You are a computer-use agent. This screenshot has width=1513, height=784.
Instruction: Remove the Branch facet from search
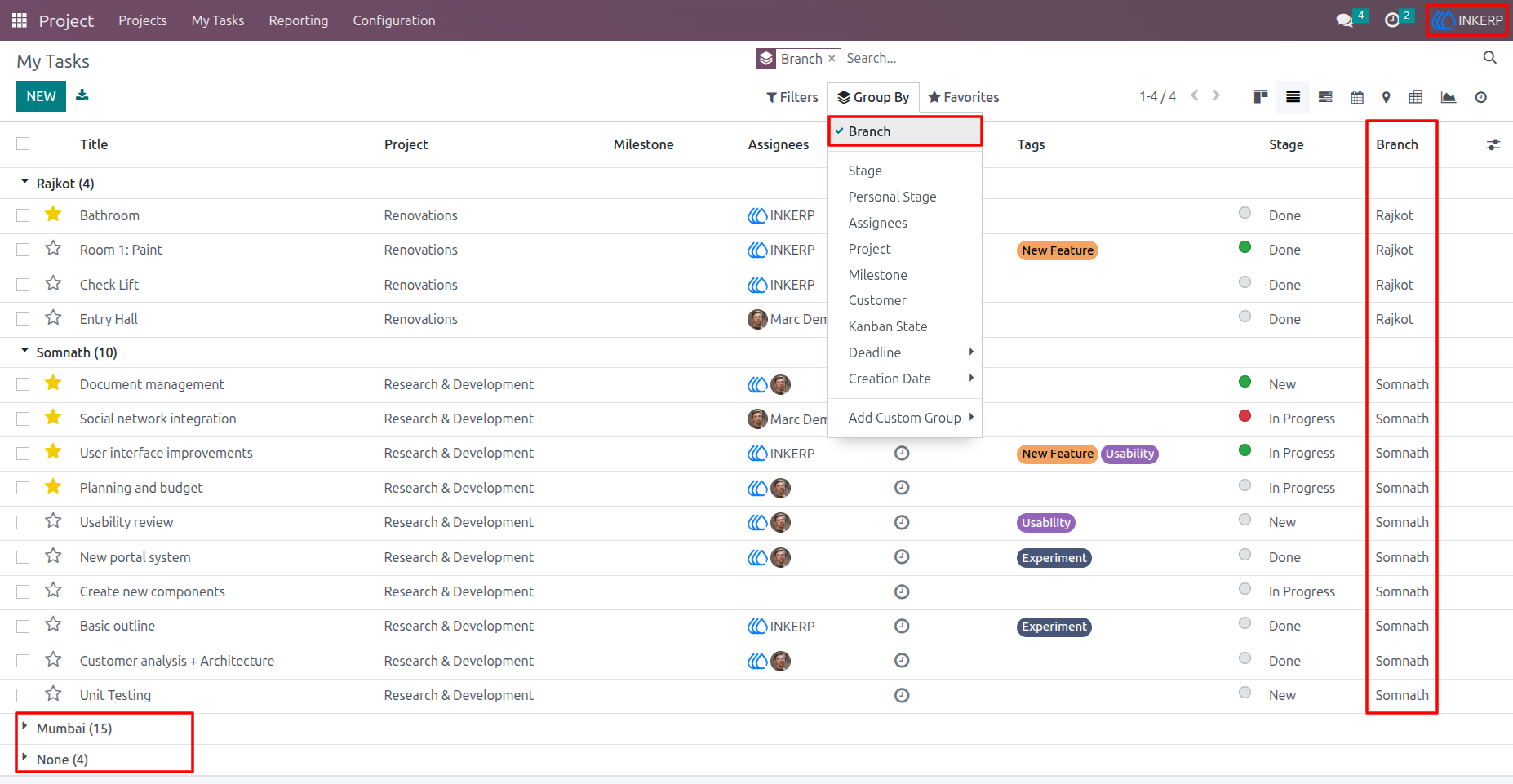[832, 58]
